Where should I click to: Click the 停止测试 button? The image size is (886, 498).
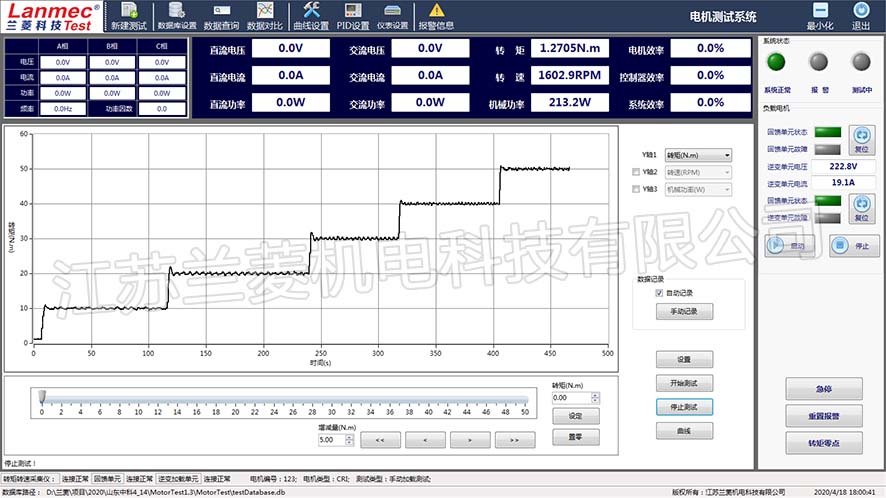click(x=684, y=407)
